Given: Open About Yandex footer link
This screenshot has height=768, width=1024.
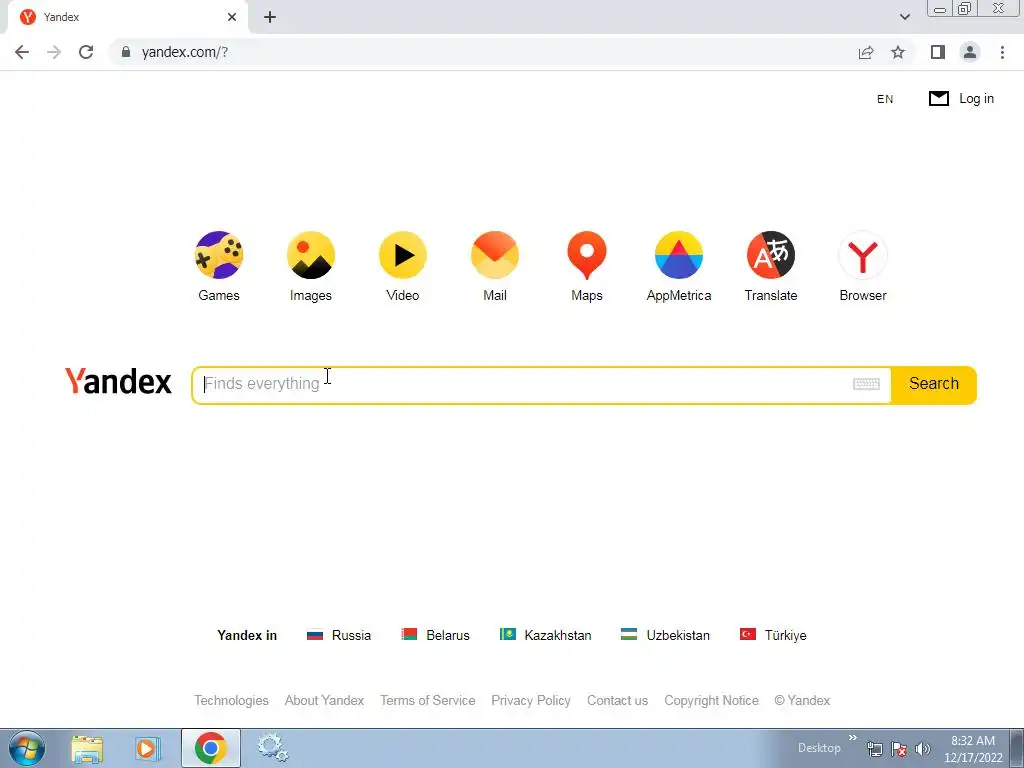Looking at the screenshot, I should (325, 700).
